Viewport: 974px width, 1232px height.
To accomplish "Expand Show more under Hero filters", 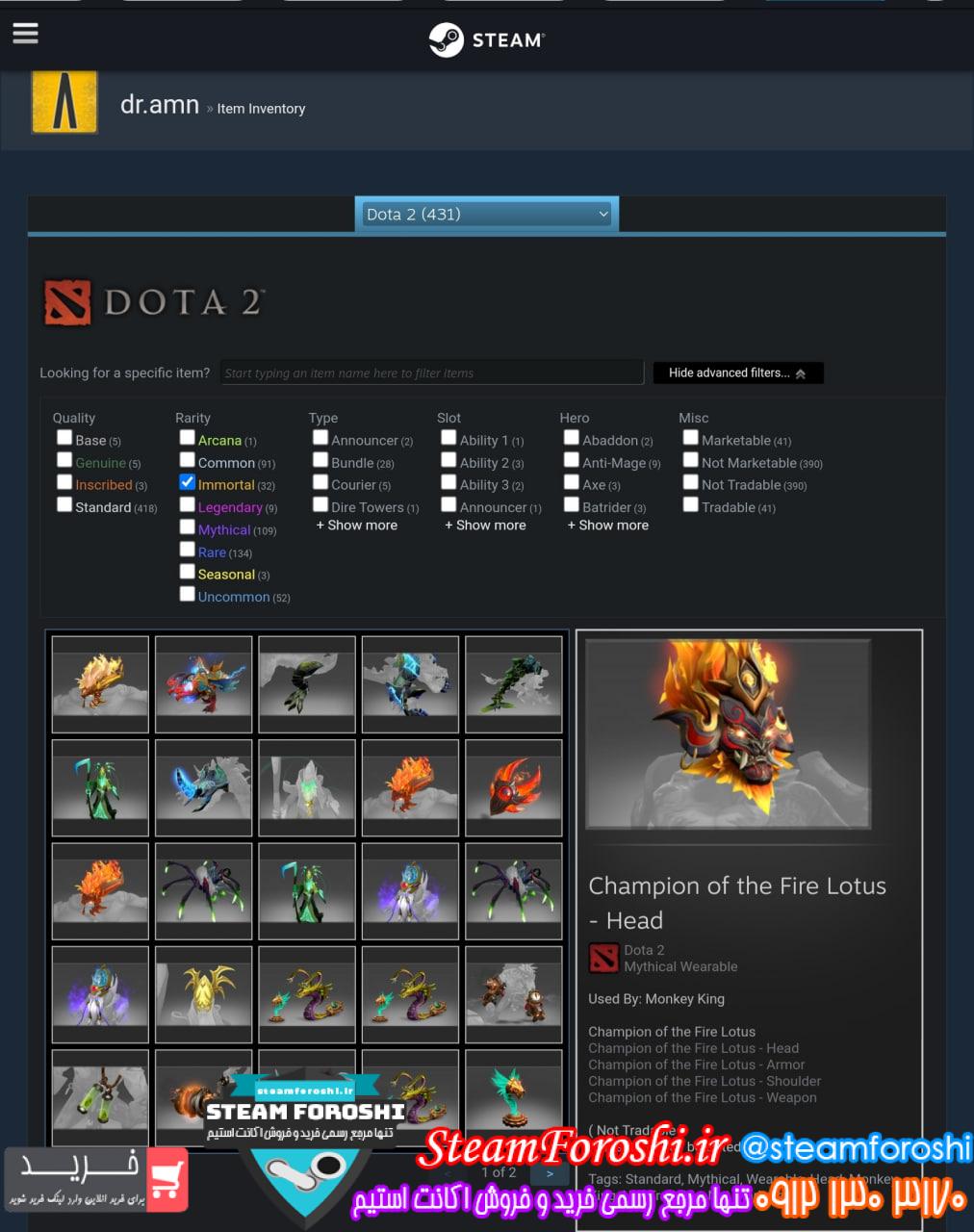I will click(608, 526).
